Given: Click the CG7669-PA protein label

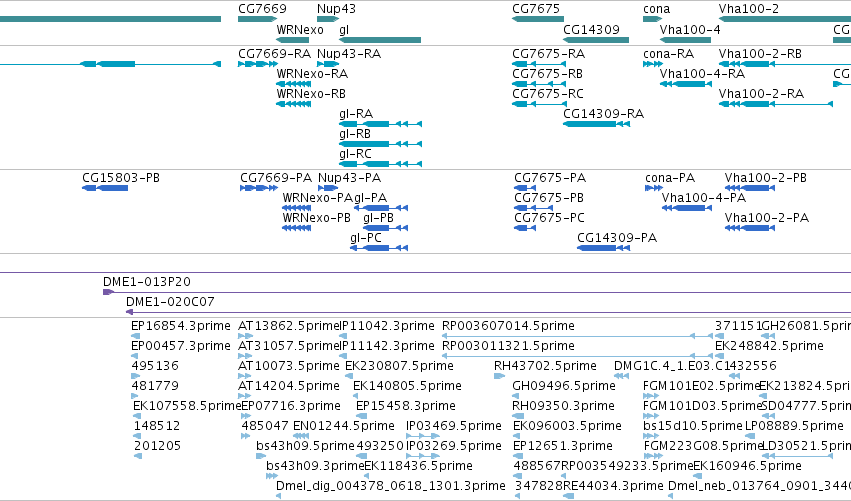Looking at the screenshot, I should tap(276, 178).
